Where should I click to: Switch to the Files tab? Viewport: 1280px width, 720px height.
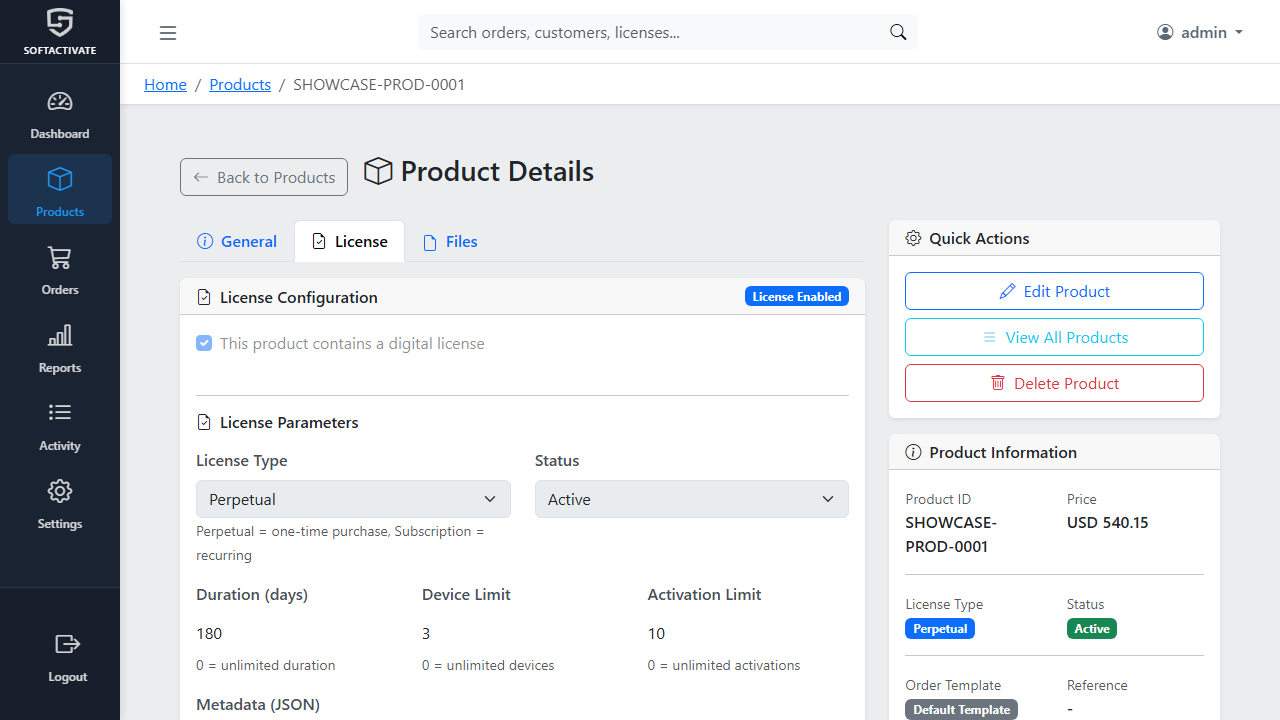pos(450,242)
